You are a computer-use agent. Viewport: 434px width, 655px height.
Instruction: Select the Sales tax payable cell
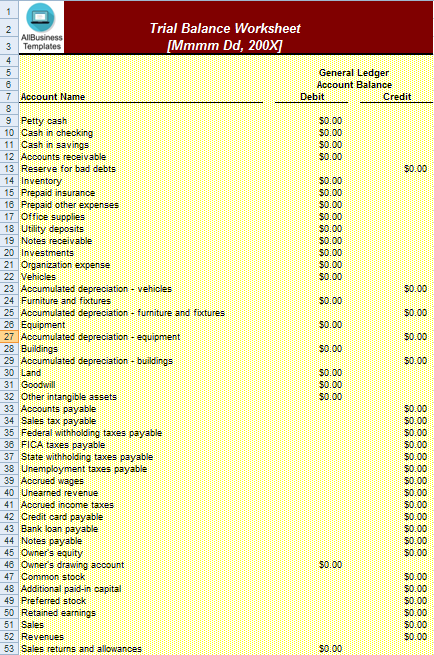point(58,421)
